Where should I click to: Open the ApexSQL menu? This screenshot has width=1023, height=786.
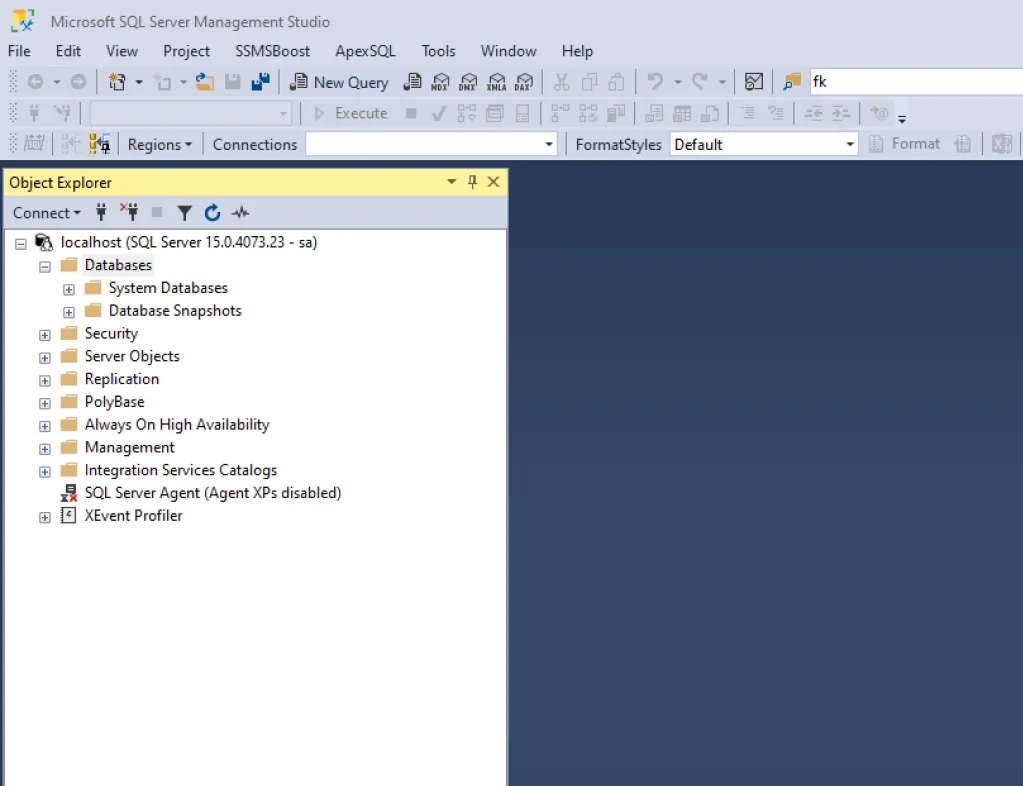pos(364,51)
